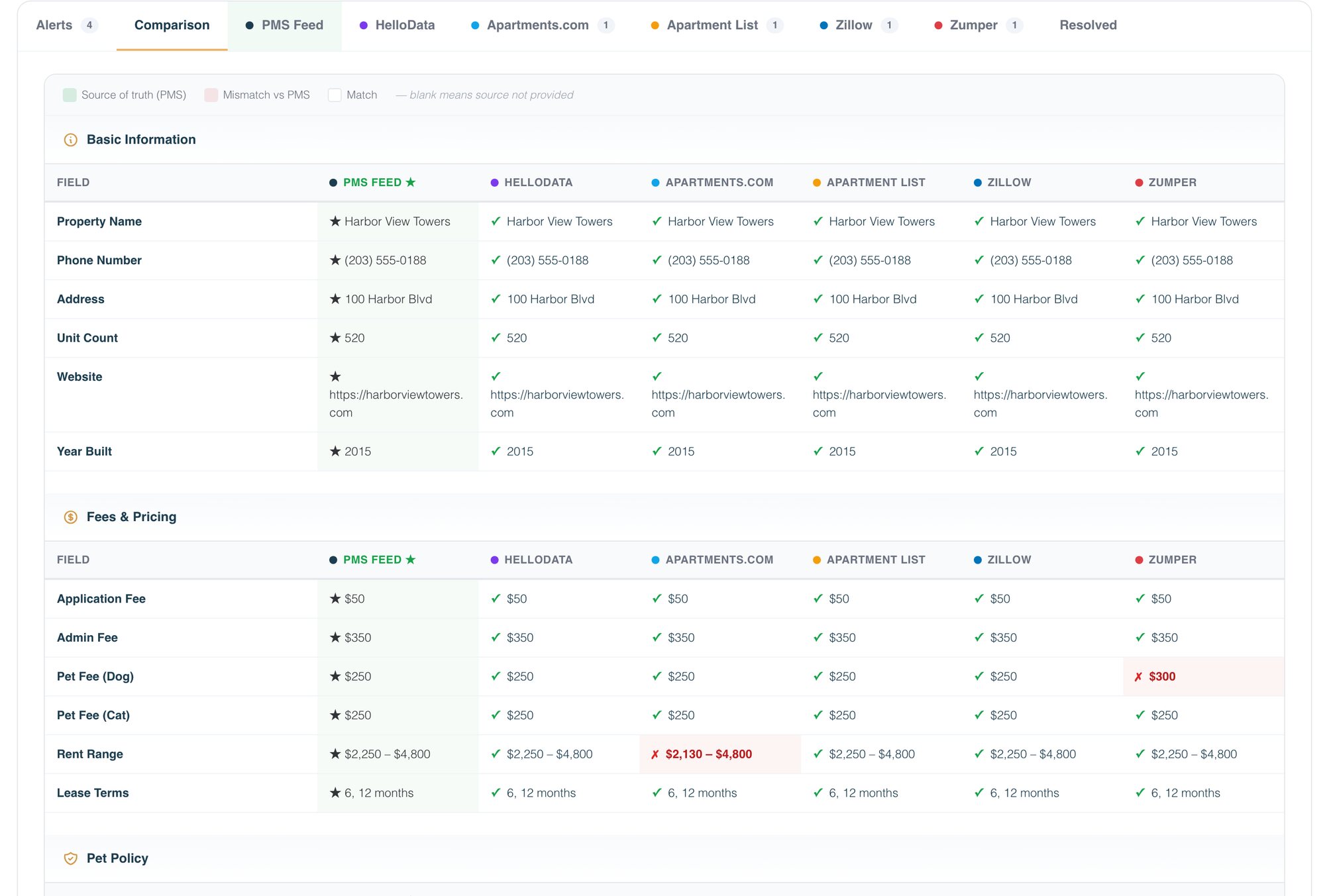The height and width of the screenshot is (896, 1325).
Task: Click APARTMENTS.COM column header in Fees & Pricing
Action: pyautogui.click(x=719, y=560)
